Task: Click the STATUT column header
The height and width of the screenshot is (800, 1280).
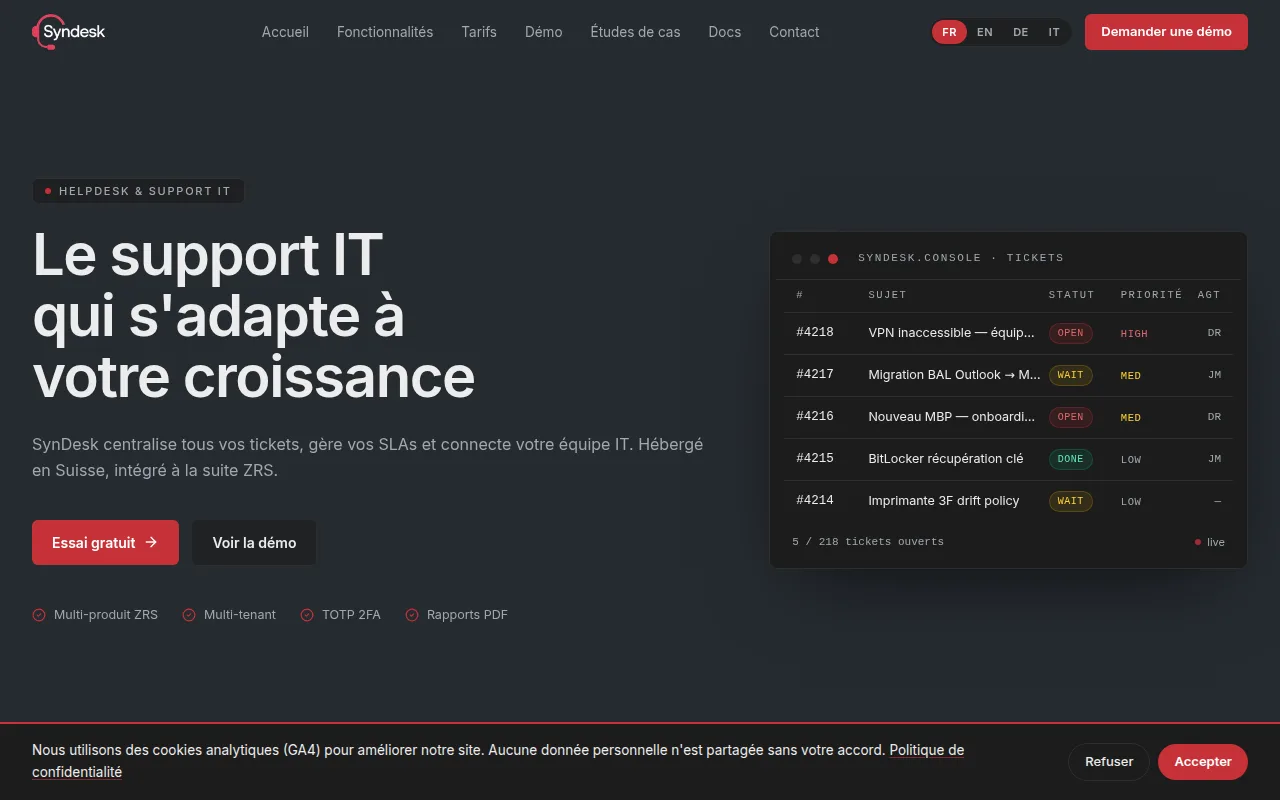Action: click(x=1071, y=295)
